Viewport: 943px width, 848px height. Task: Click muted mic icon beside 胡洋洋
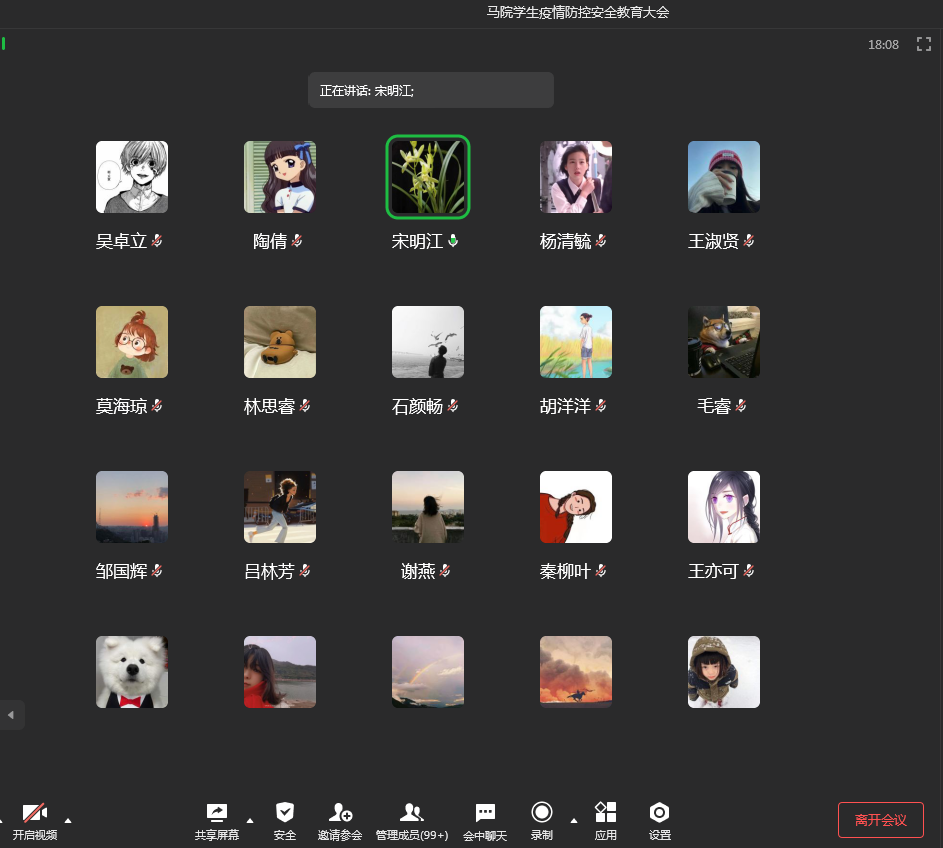[x=601, y=406]
